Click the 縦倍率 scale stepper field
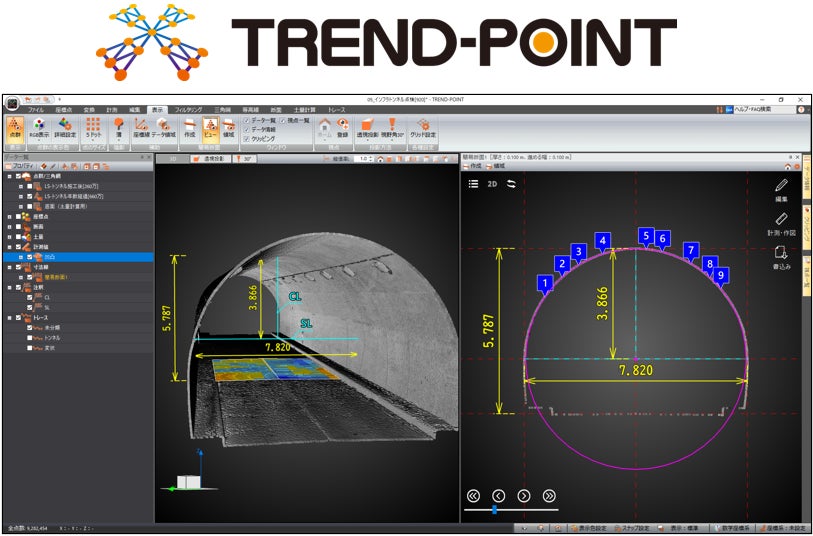Image resolution: width=813 pixels, height=536 pixels. (363, 159)
